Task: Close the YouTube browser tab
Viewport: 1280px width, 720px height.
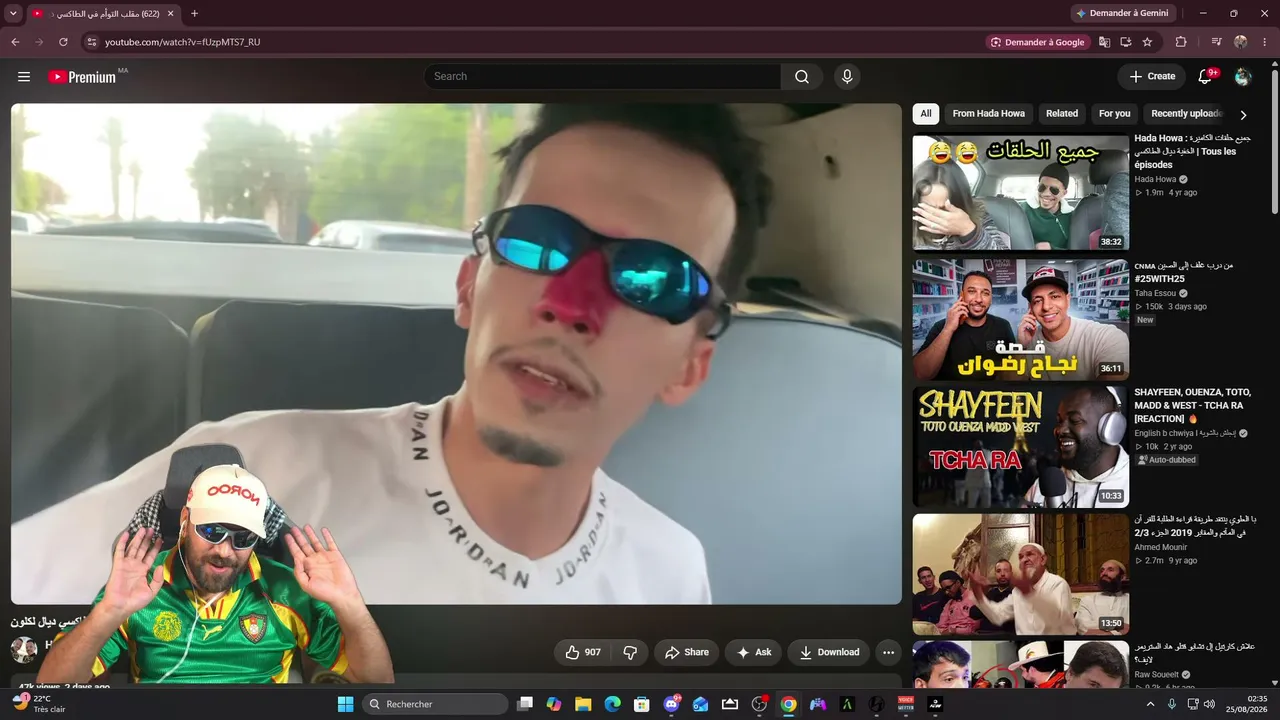Action: pos(170,14)
